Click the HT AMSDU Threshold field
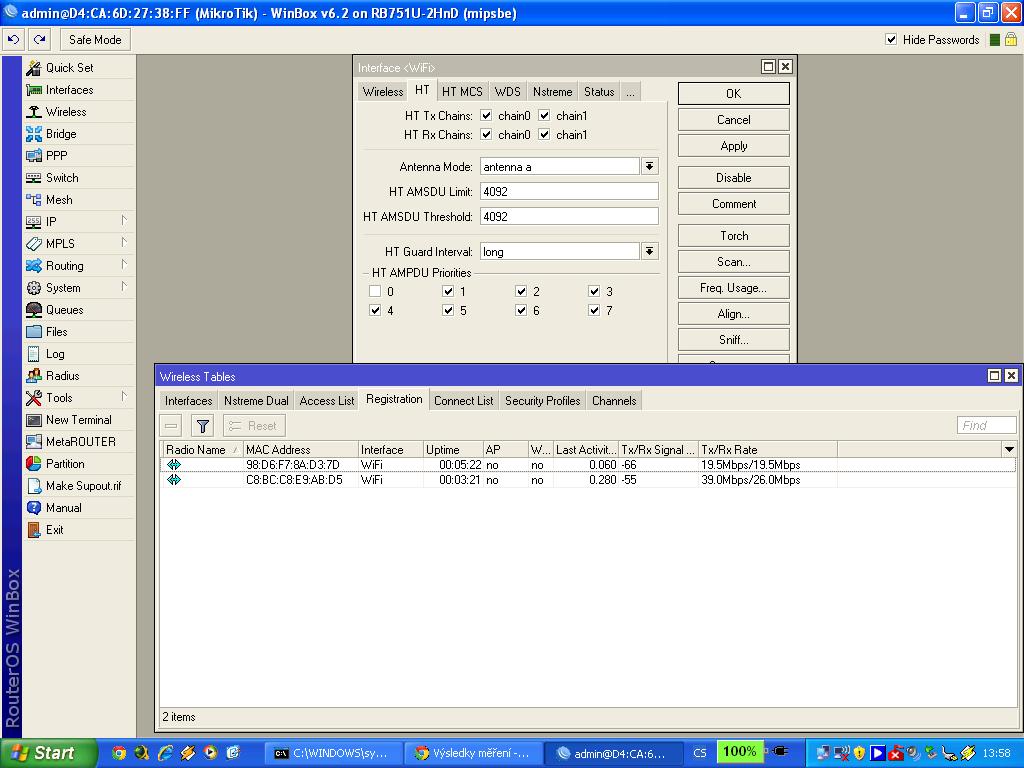Viewport: 1024px width, 768px height. point(569,217)
